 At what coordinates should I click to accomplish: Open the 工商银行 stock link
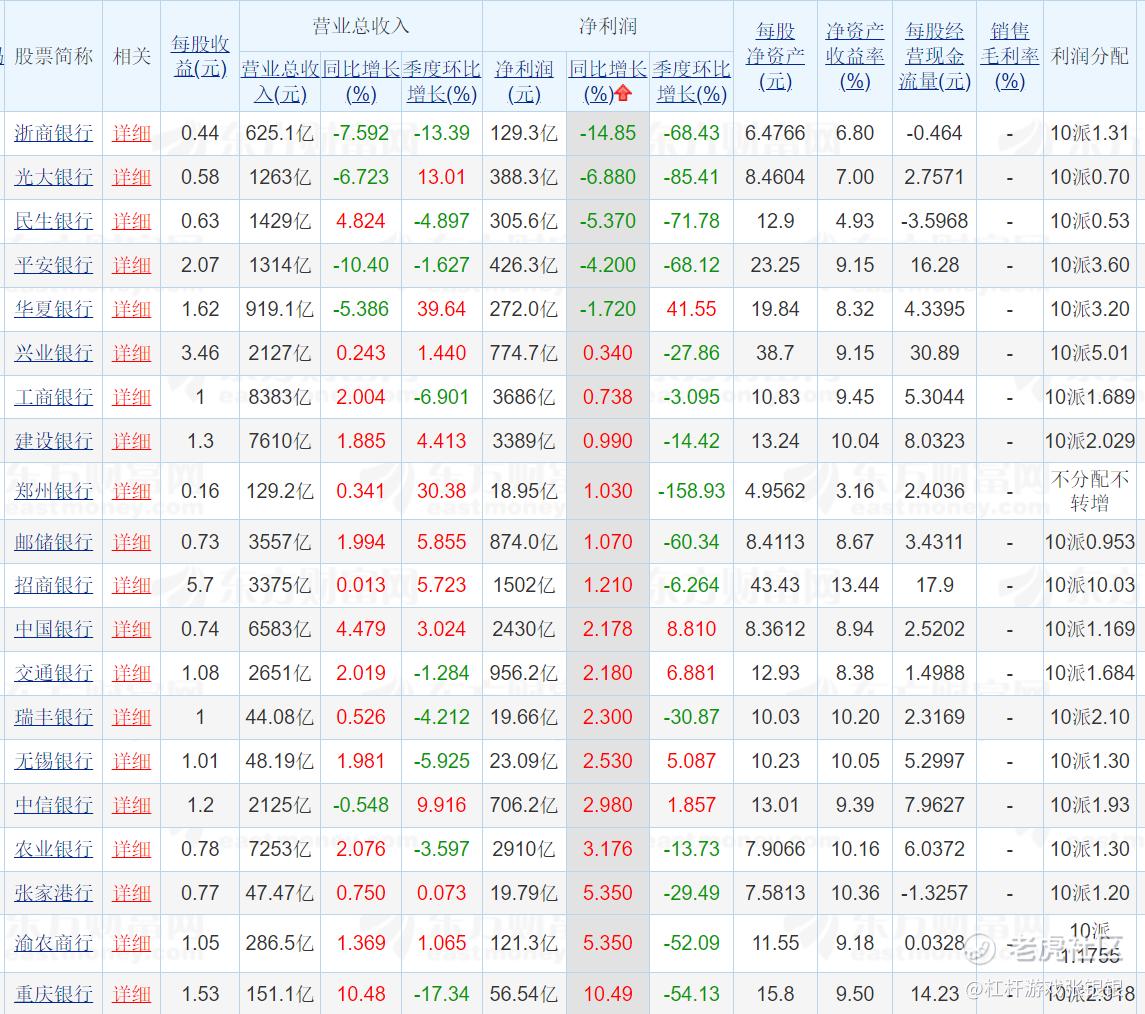point(53,397)
